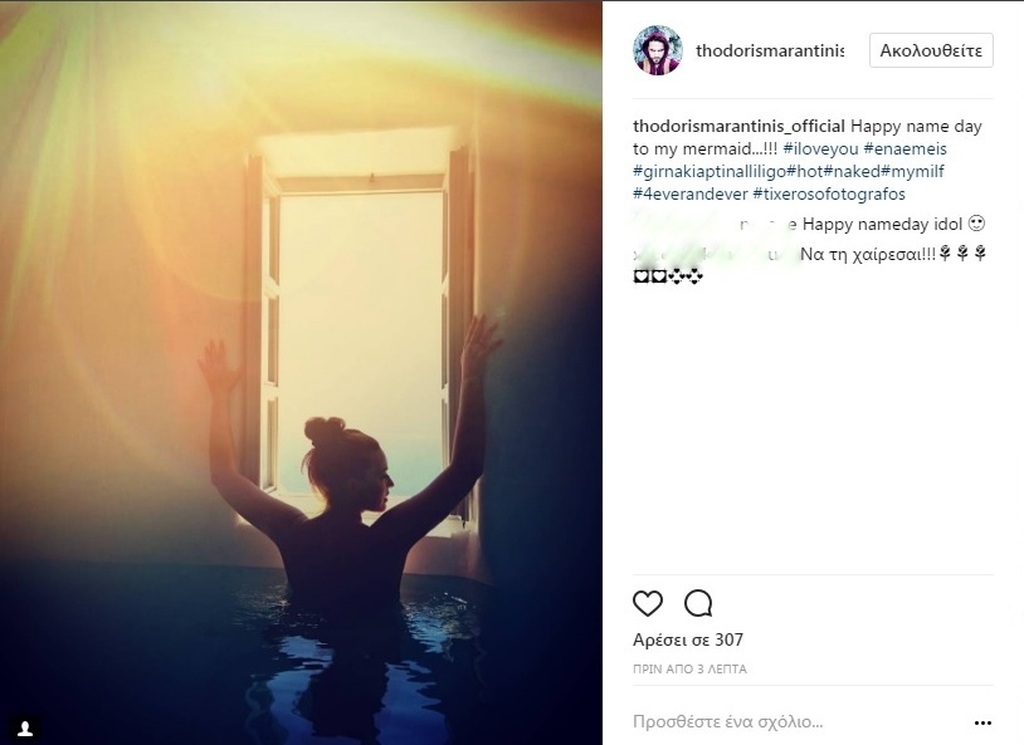This screenshot has width=1024, height=745.
Task: Open thodorismarantinis_official caption username
Action: tap(739, 126)
